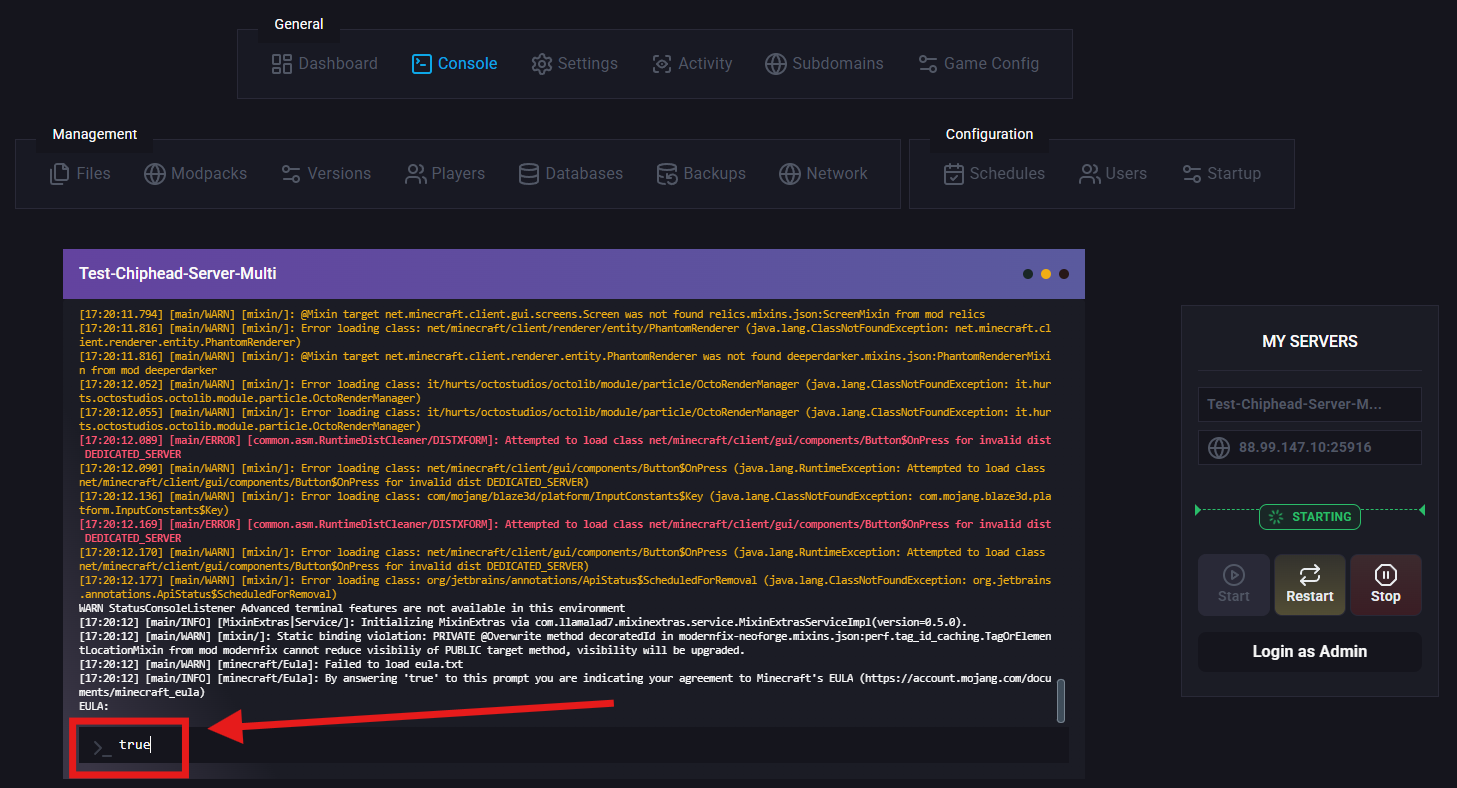The height and width of the screenshot is (788, 1457).
Task: Click the Users people icon
Action: pos(1089,174)
